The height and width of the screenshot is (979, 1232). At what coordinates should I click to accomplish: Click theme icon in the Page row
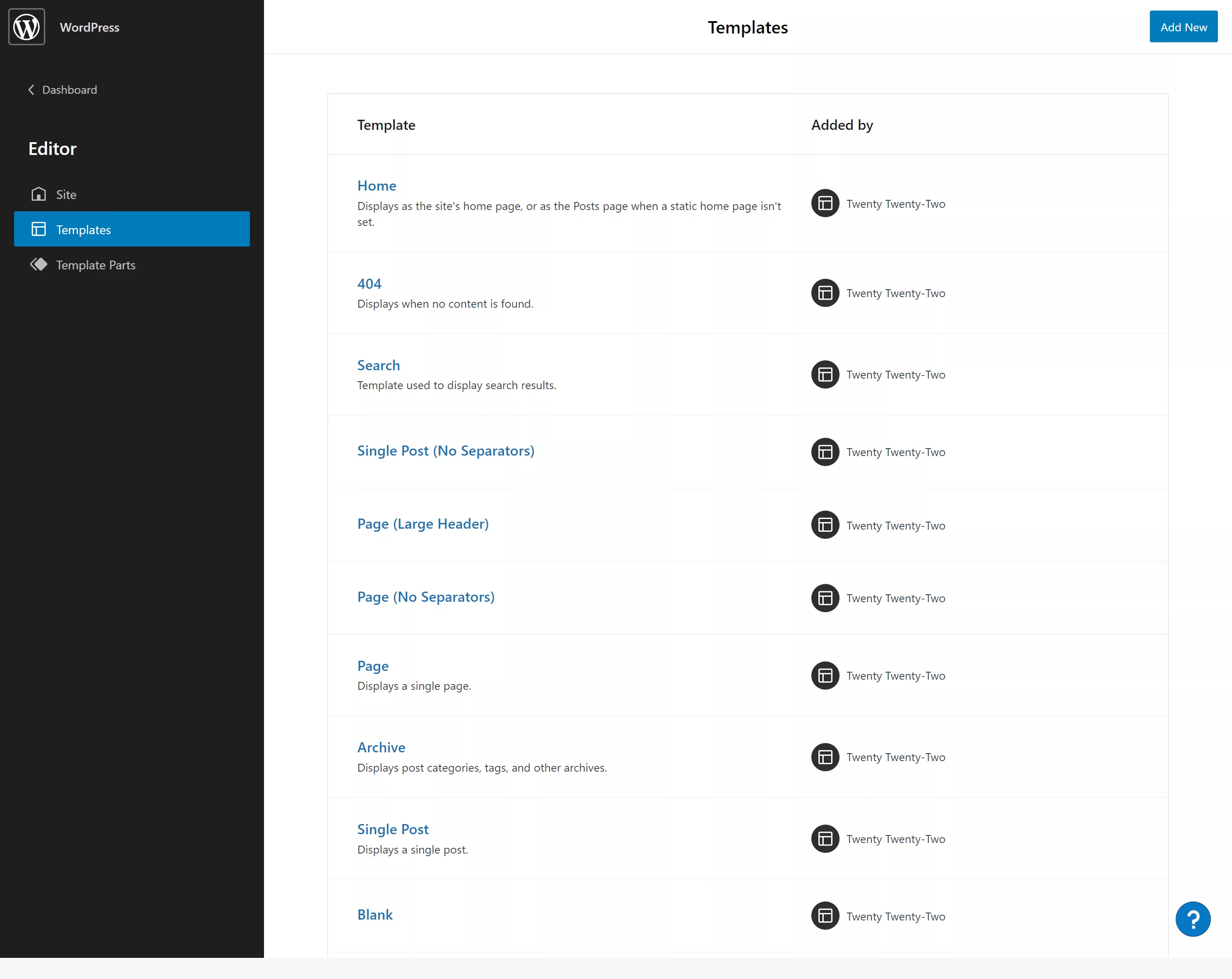[825, 675]
